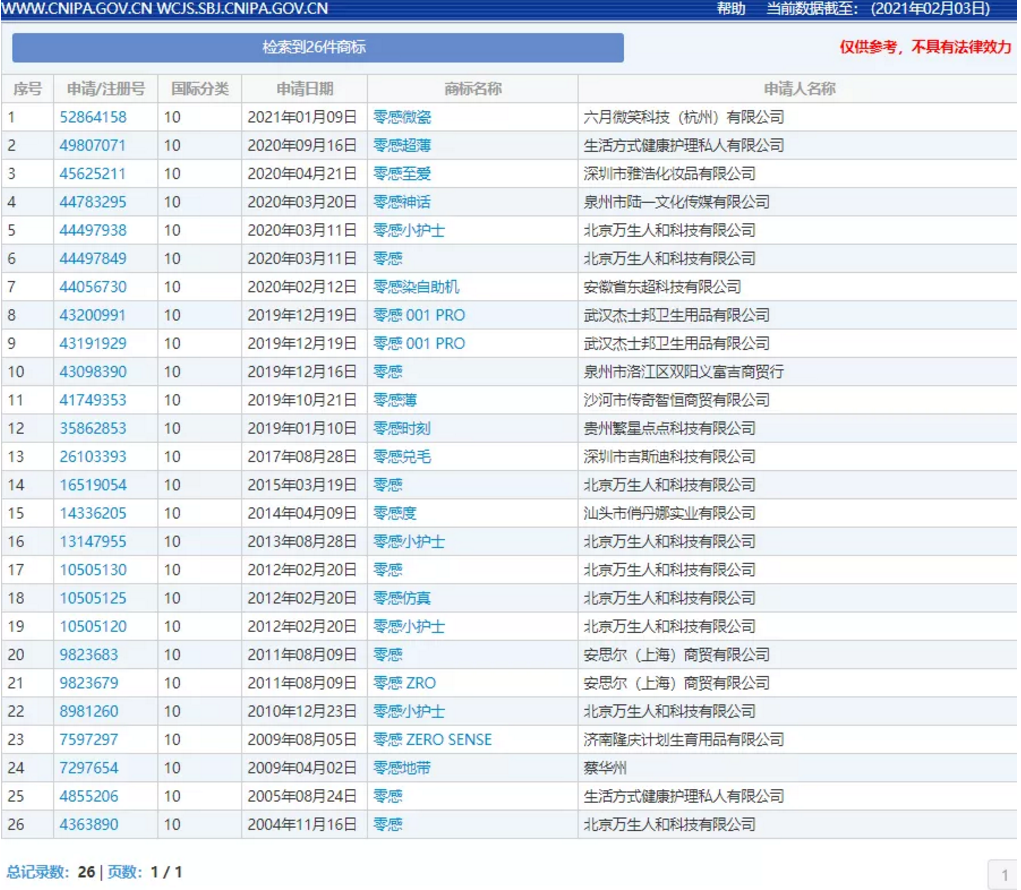Select the date 2004年11月16日
Viewport: 1021px width, 890px height.
pyautogui.click(x=302, y=825)
